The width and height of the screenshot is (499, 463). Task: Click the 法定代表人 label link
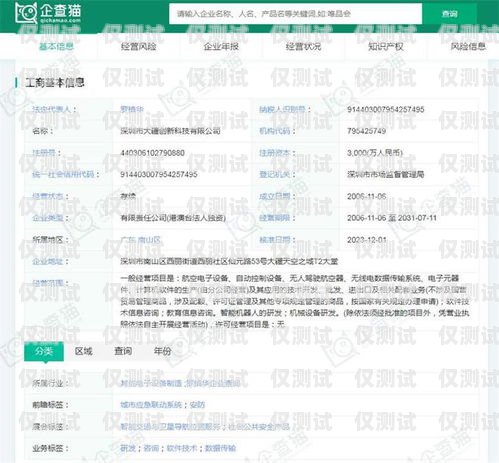(52, 109)
